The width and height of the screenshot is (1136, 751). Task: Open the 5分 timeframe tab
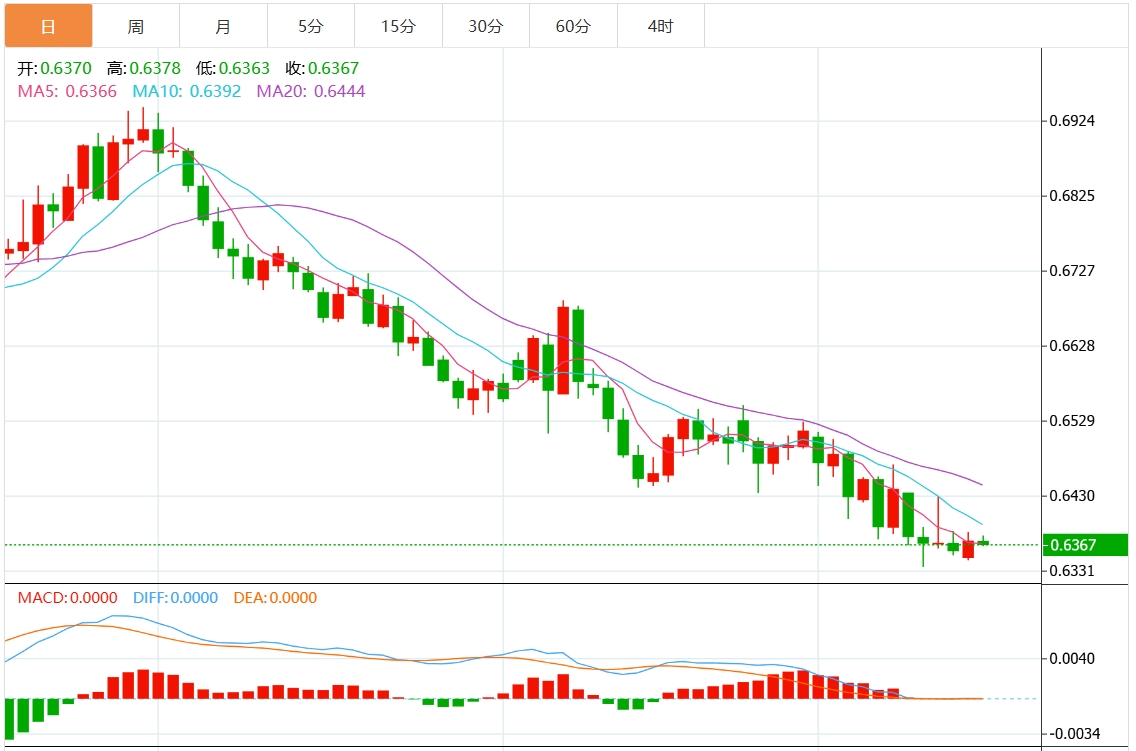pos(311,26)
